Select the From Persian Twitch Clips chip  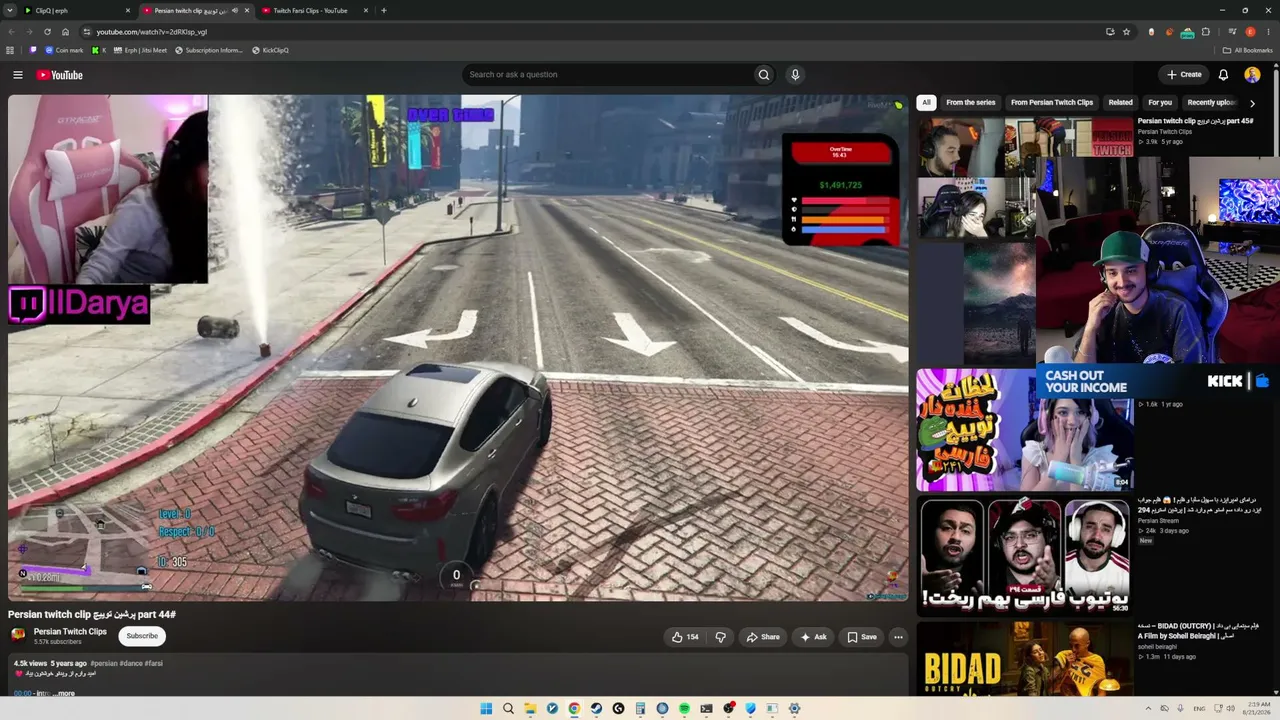[x=1052, y=102]
